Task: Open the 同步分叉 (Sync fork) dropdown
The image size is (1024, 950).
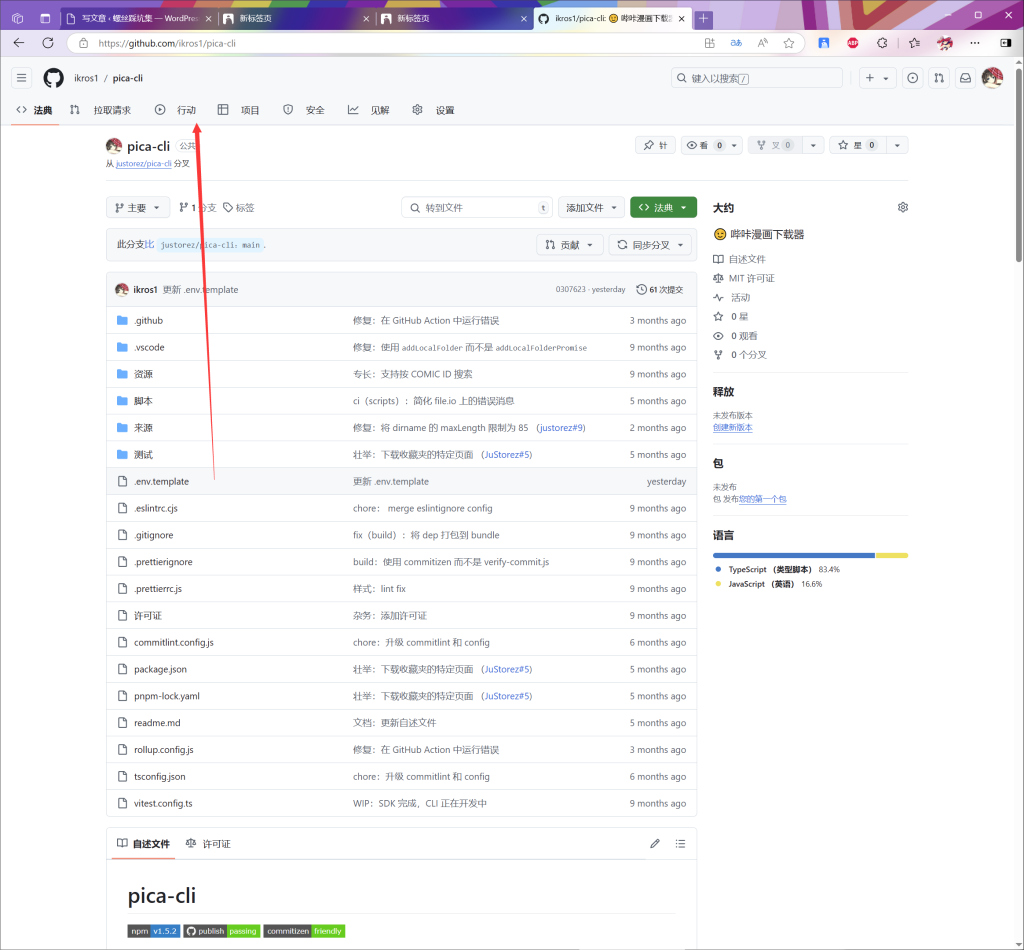Action: coord(650,245)
